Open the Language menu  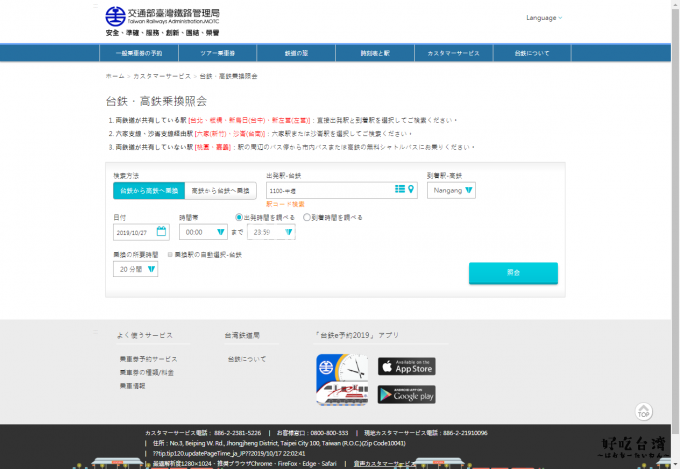(544, 17)
